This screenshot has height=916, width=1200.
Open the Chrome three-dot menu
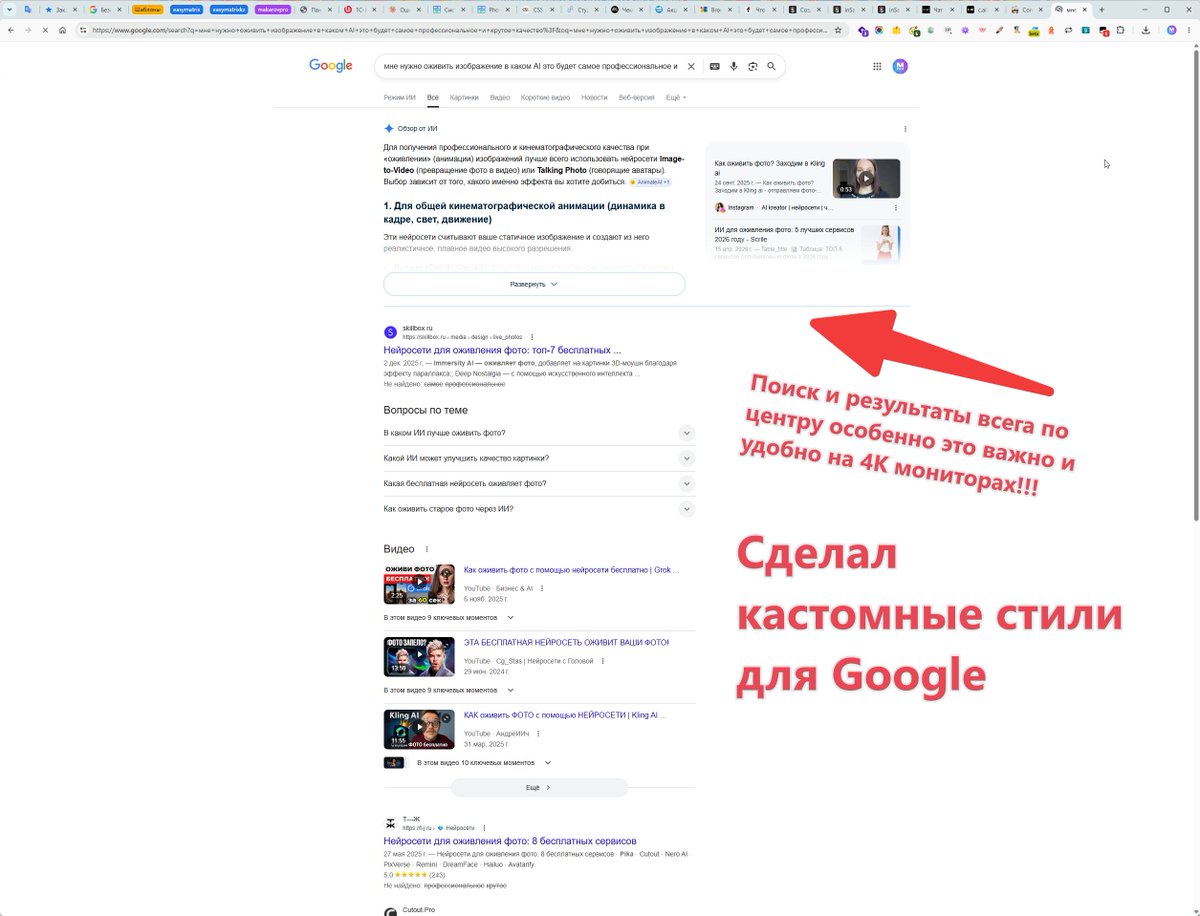[1190, 30]
